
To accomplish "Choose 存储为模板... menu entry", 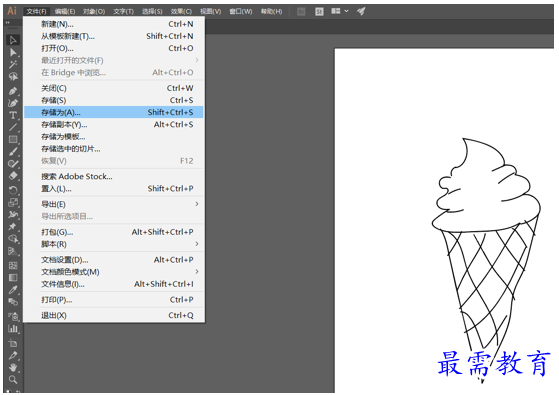I will (114, 137).
